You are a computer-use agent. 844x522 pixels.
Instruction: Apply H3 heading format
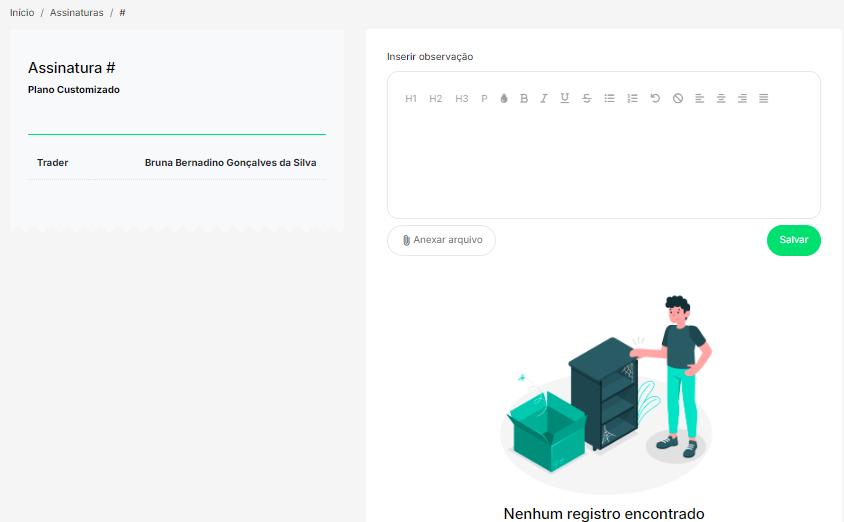click(461, 99)
